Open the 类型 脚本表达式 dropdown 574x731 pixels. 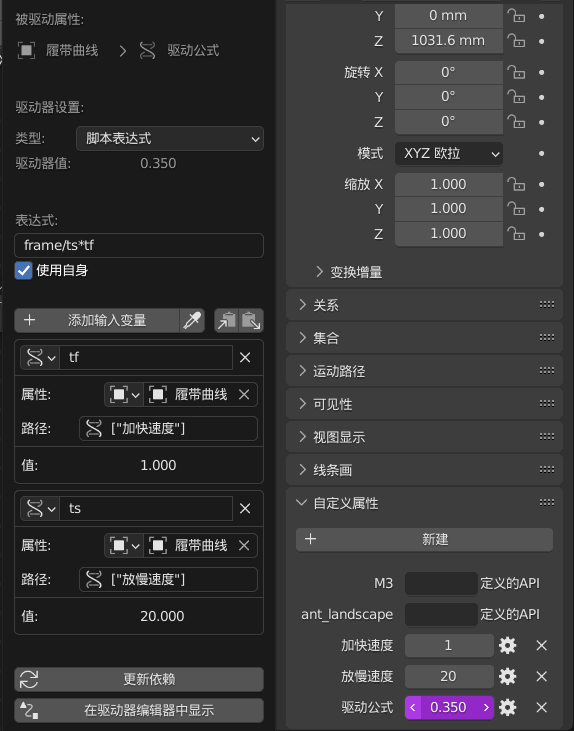pyautogui.click(x=170, y=138)
